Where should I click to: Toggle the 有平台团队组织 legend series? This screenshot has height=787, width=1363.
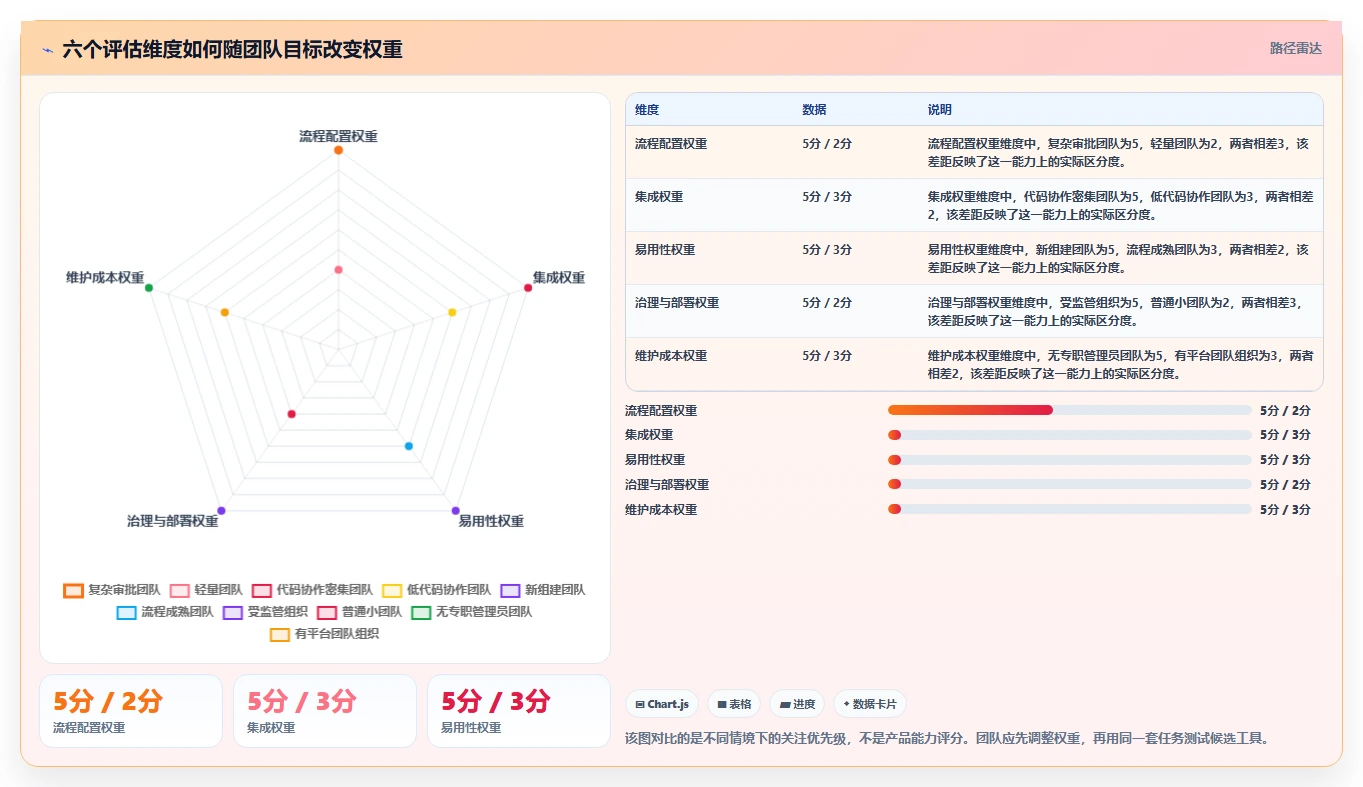point(325,634)
